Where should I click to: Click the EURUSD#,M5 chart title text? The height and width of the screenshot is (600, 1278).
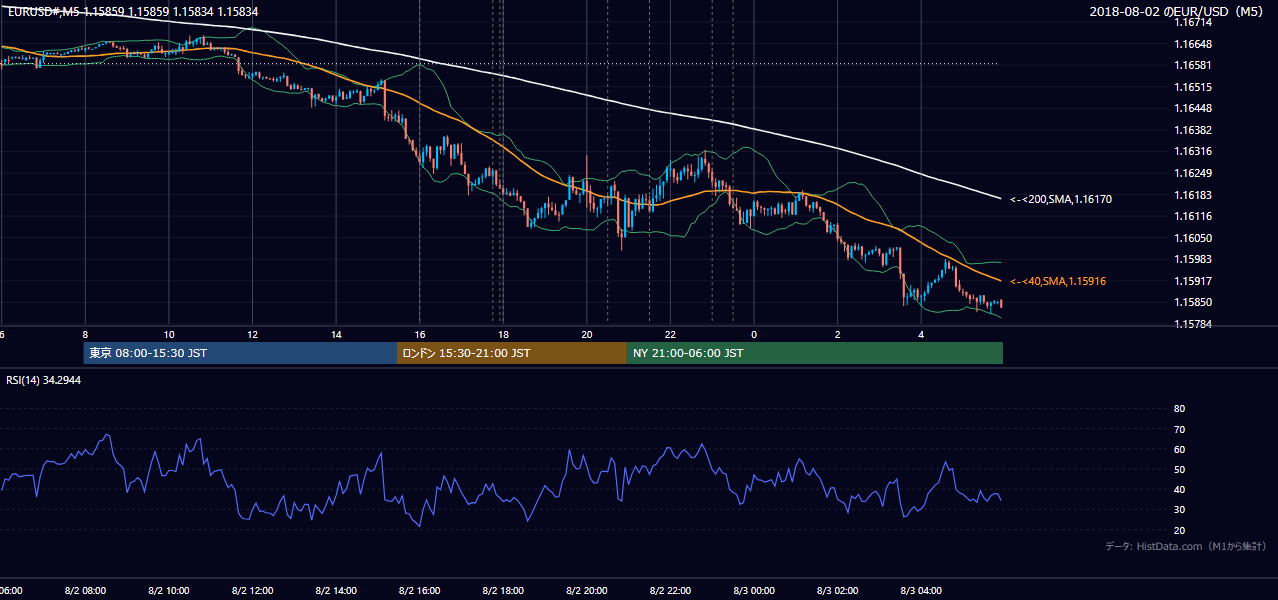point(131,11)
